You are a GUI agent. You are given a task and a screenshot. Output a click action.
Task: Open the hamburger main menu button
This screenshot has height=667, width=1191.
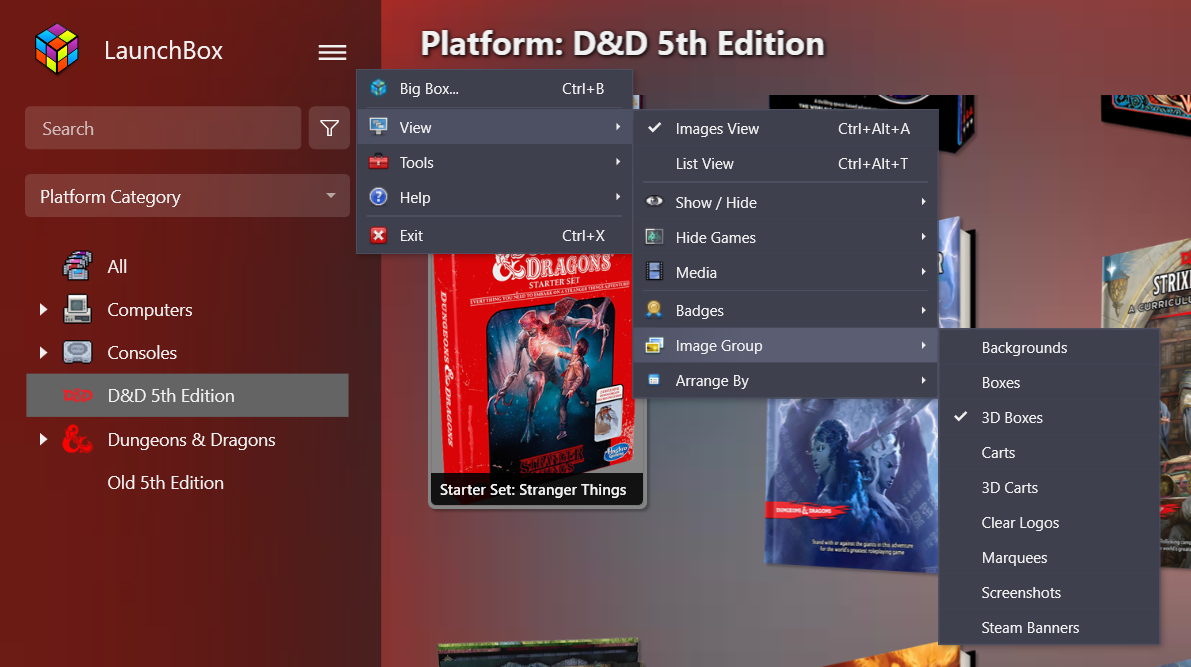(x=332, y=52)
